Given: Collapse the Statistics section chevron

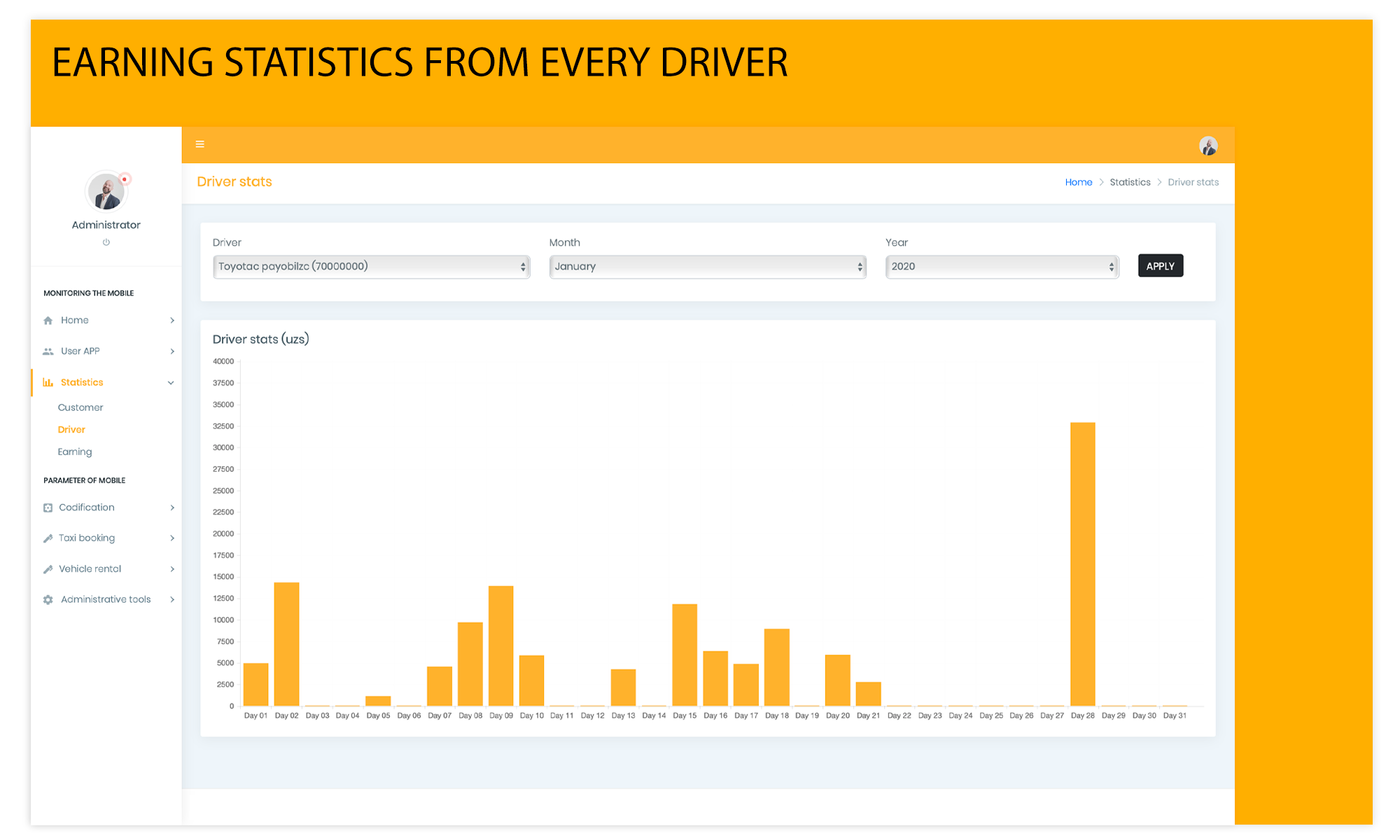Looking at the screenshot, I should point(171,383).
